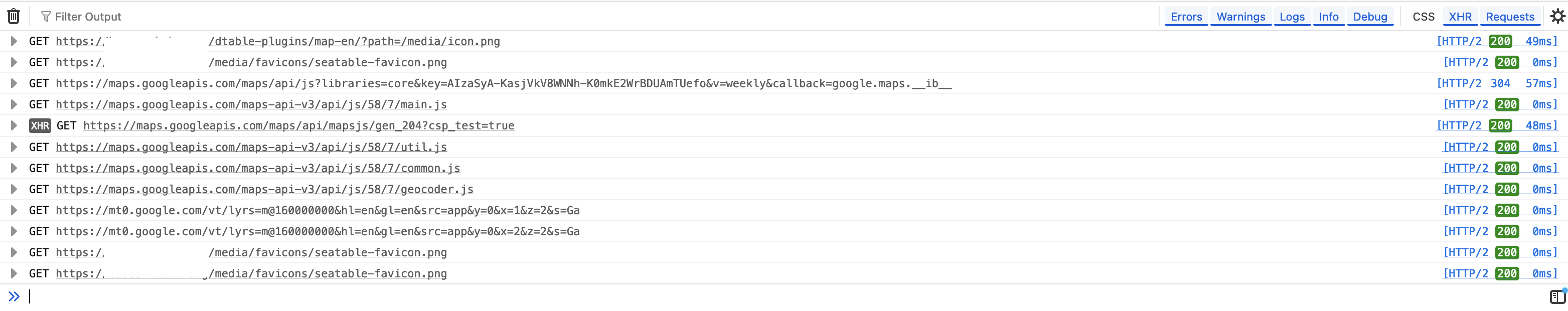Toggle the Requests filter

(1510, 17)
